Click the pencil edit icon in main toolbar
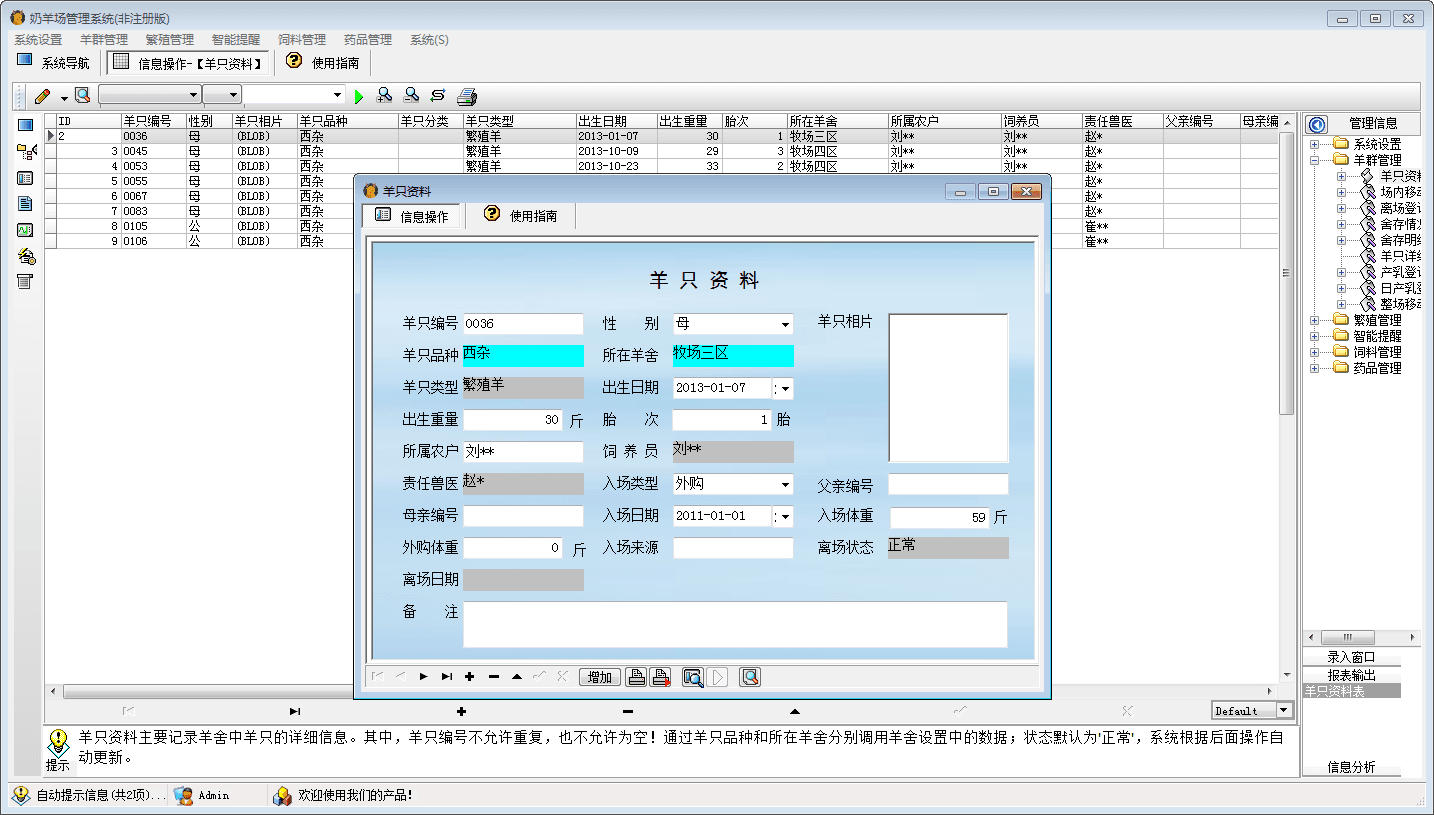This screenshot has width=1434, height=815. tap(42, 96)
